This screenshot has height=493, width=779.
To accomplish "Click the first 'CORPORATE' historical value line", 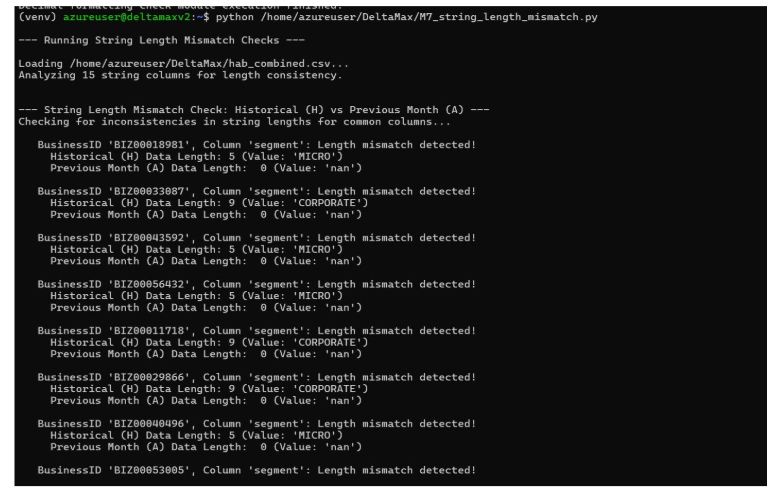I will 209,203.
